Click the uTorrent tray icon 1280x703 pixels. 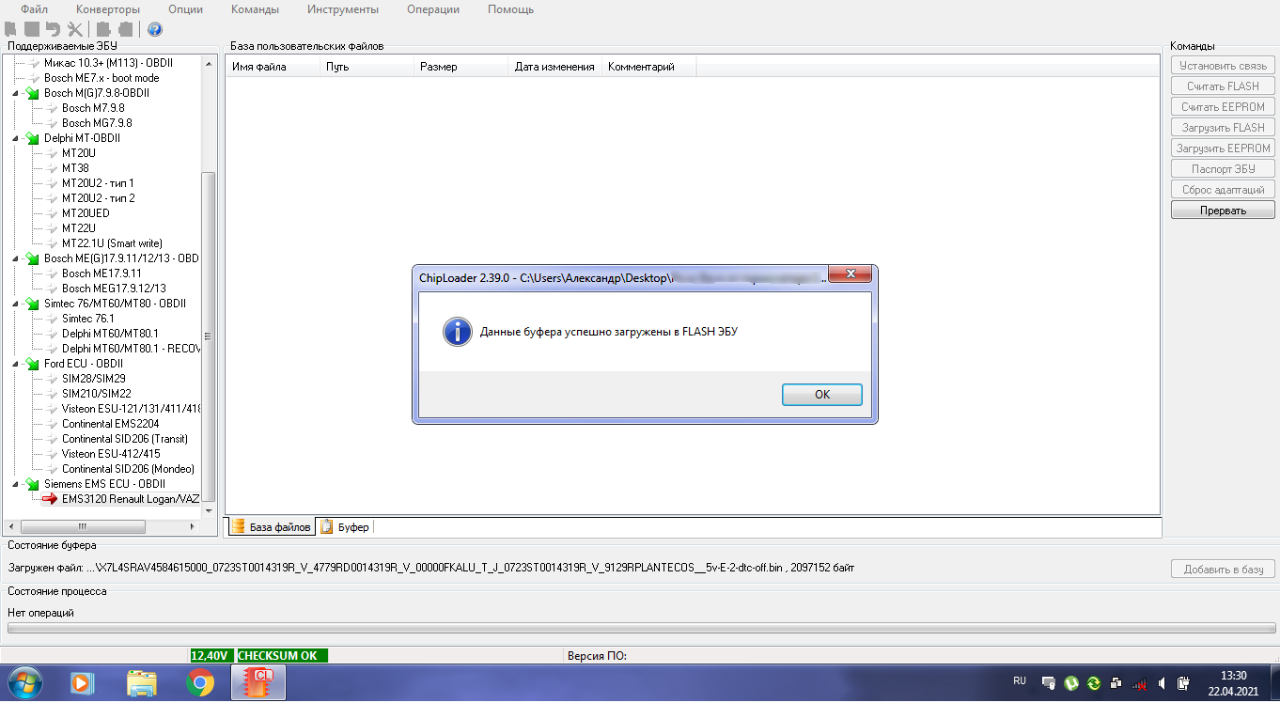[x=1071, y=683]
